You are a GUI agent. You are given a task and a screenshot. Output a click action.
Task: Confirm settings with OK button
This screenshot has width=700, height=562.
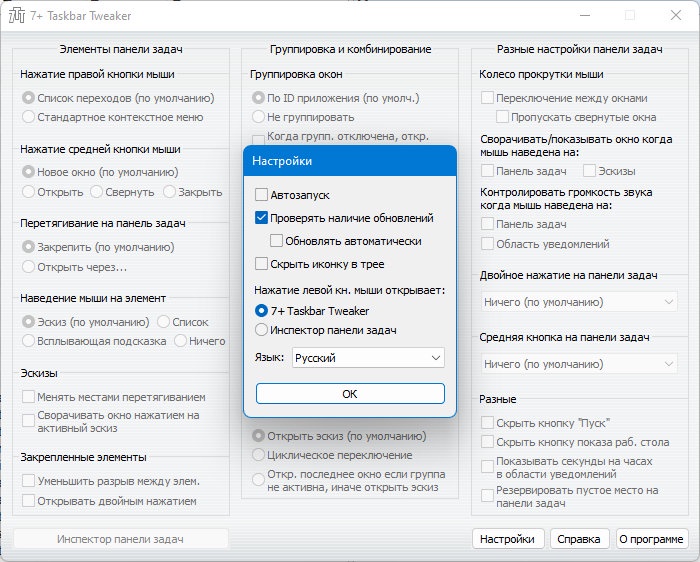[x=350, y=394]
